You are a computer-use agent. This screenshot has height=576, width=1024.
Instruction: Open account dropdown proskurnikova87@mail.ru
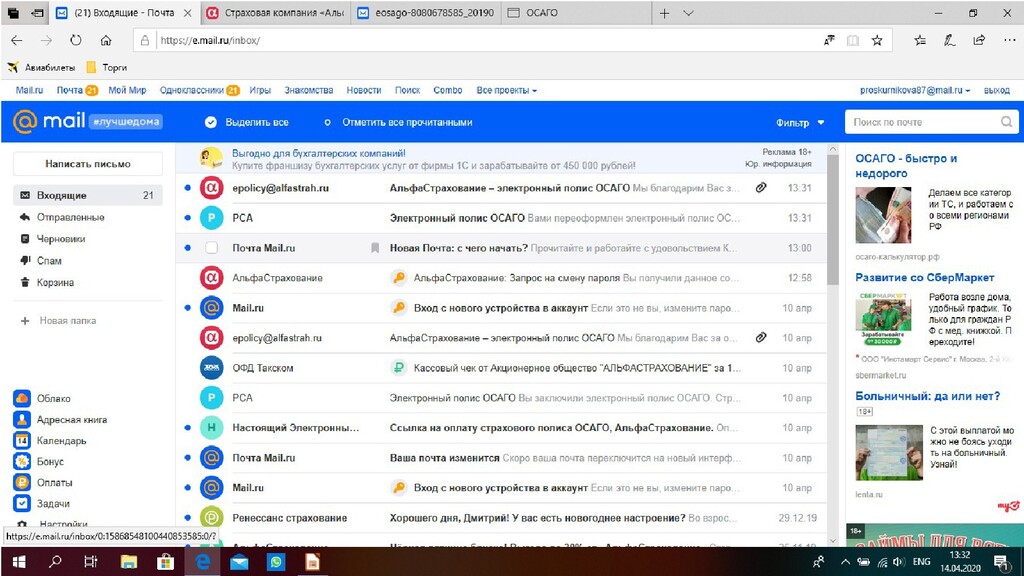[915, 90]
